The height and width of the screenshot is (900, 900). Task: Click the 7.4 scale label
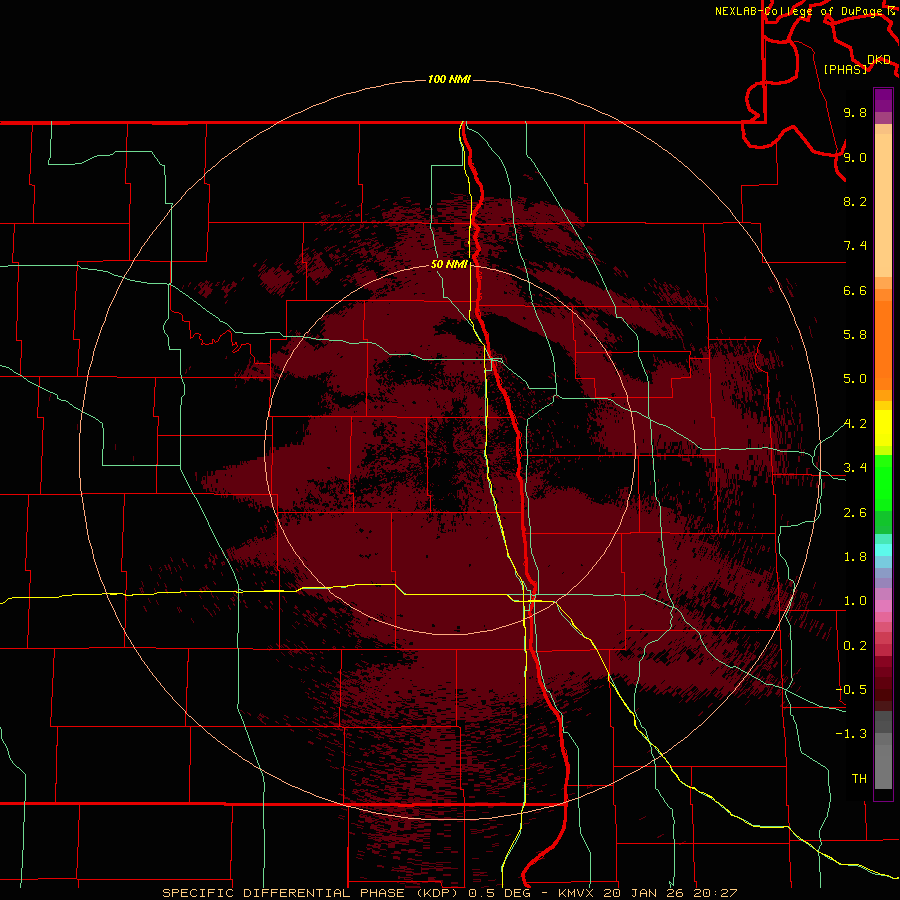855,246
